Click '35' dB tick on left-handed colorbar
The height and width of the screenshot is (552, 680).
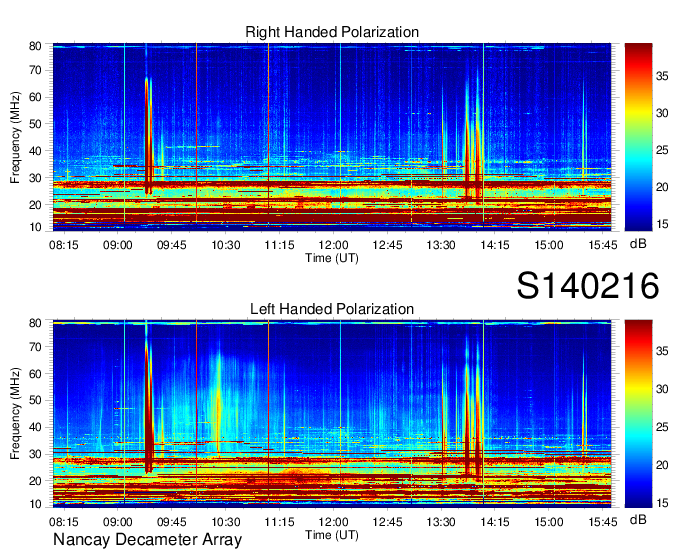(x=662, y=351)
